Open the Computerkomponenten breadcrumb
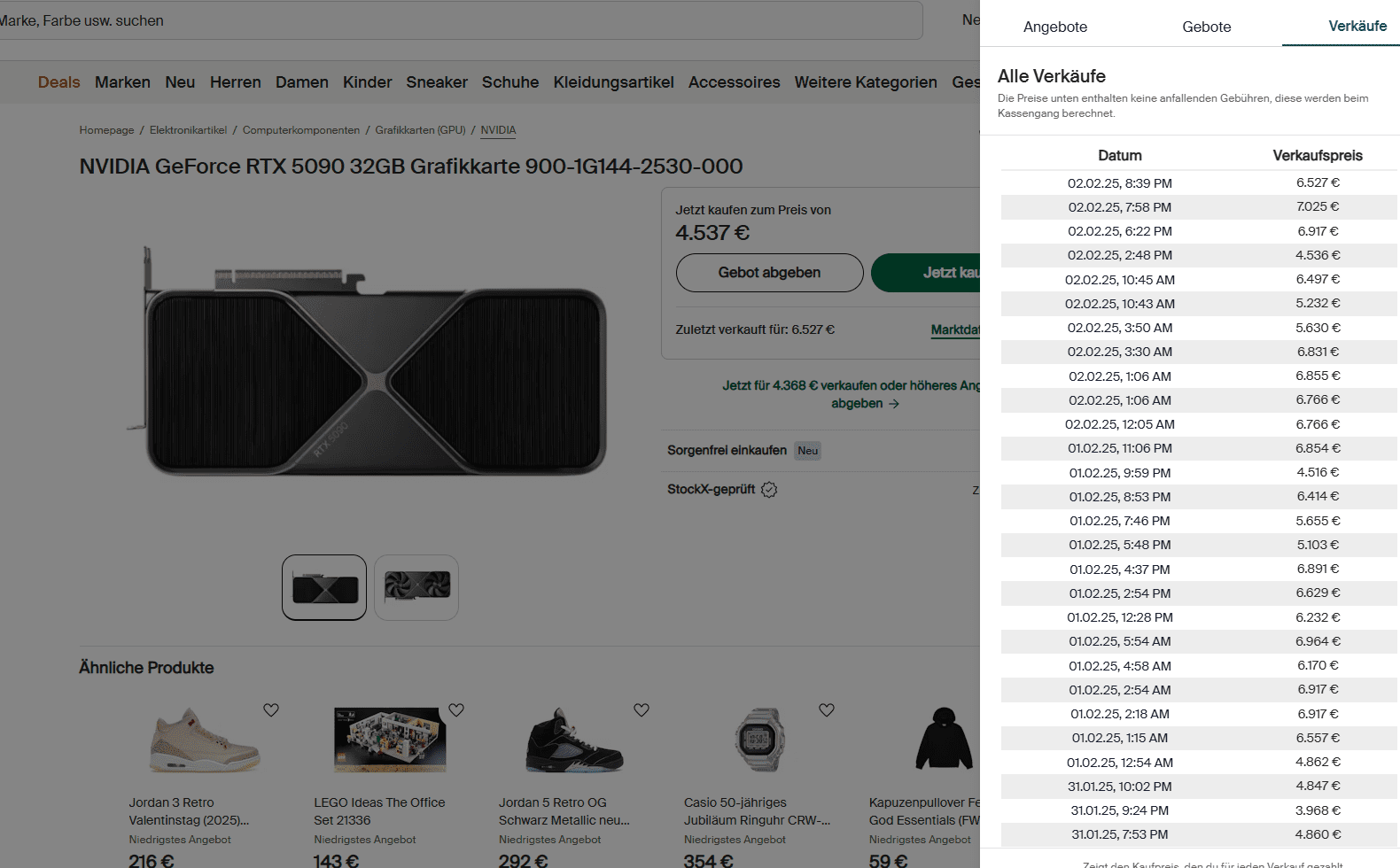 click(x=301, y=130)
